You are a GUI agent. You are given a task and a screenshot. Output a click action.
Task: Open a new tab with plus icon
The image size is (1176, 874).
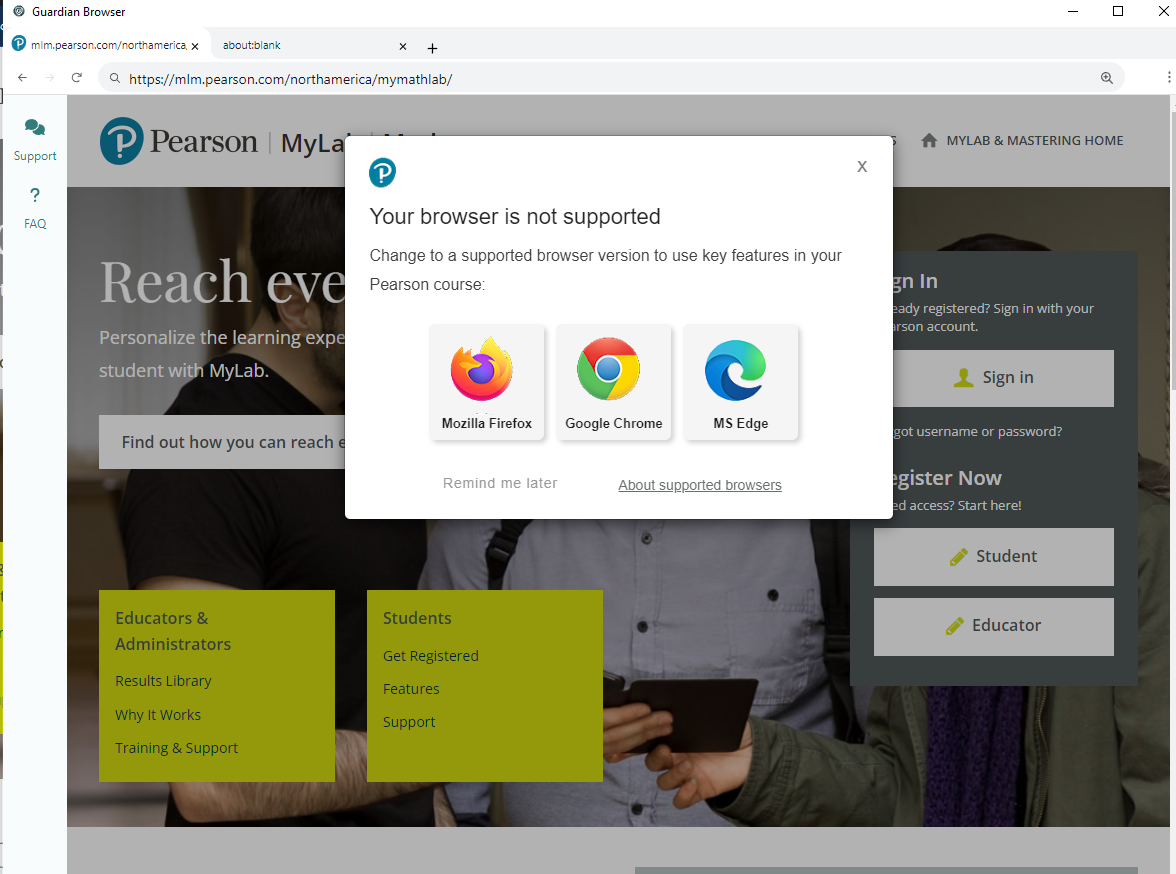pos(432,48)
